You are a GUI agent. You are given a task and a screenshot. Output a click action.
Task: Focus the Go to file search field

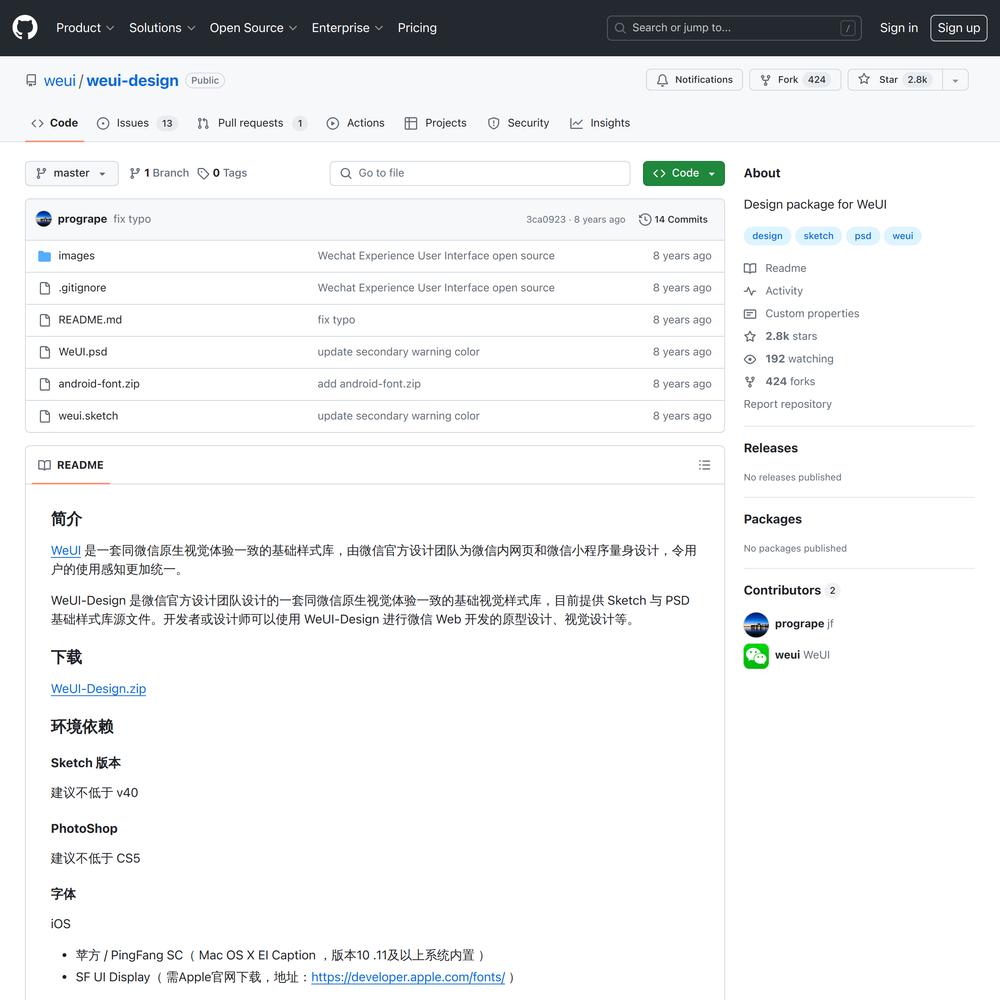coord(480,173)
